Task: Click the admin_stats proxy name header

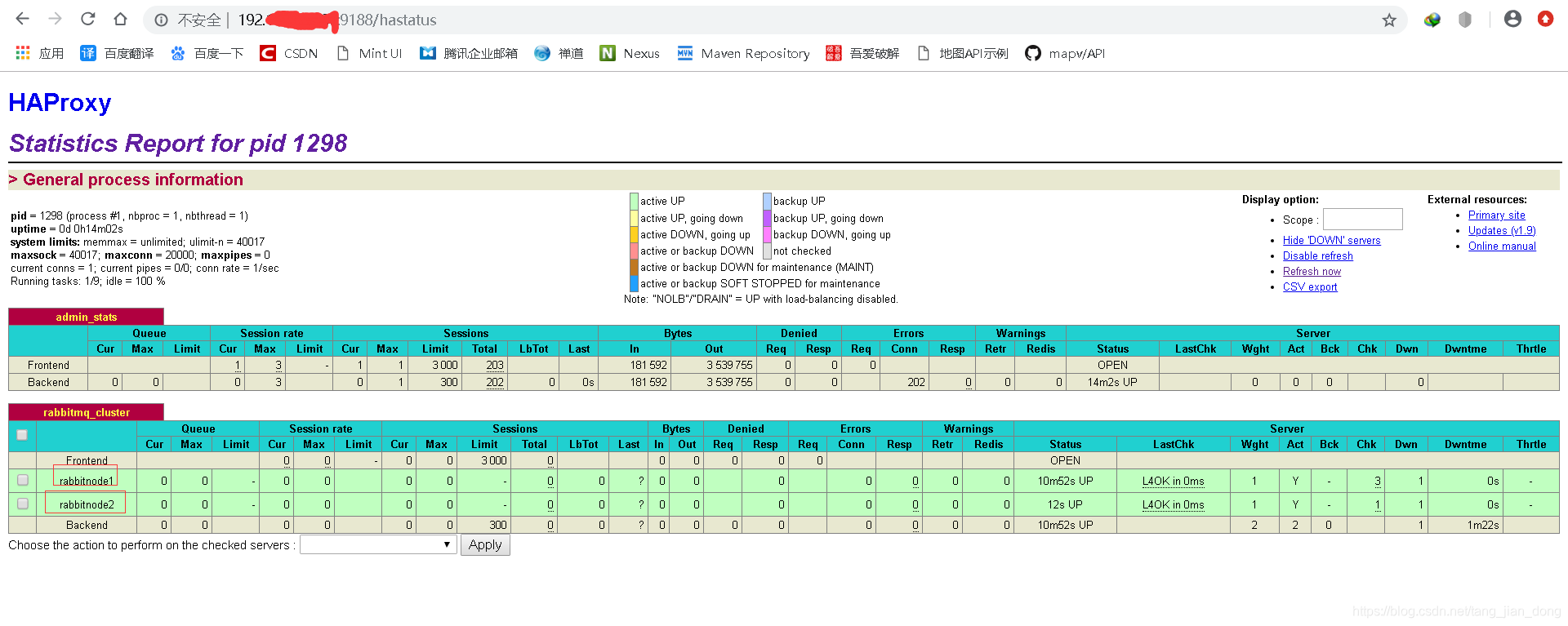Action: coord(86,317)
